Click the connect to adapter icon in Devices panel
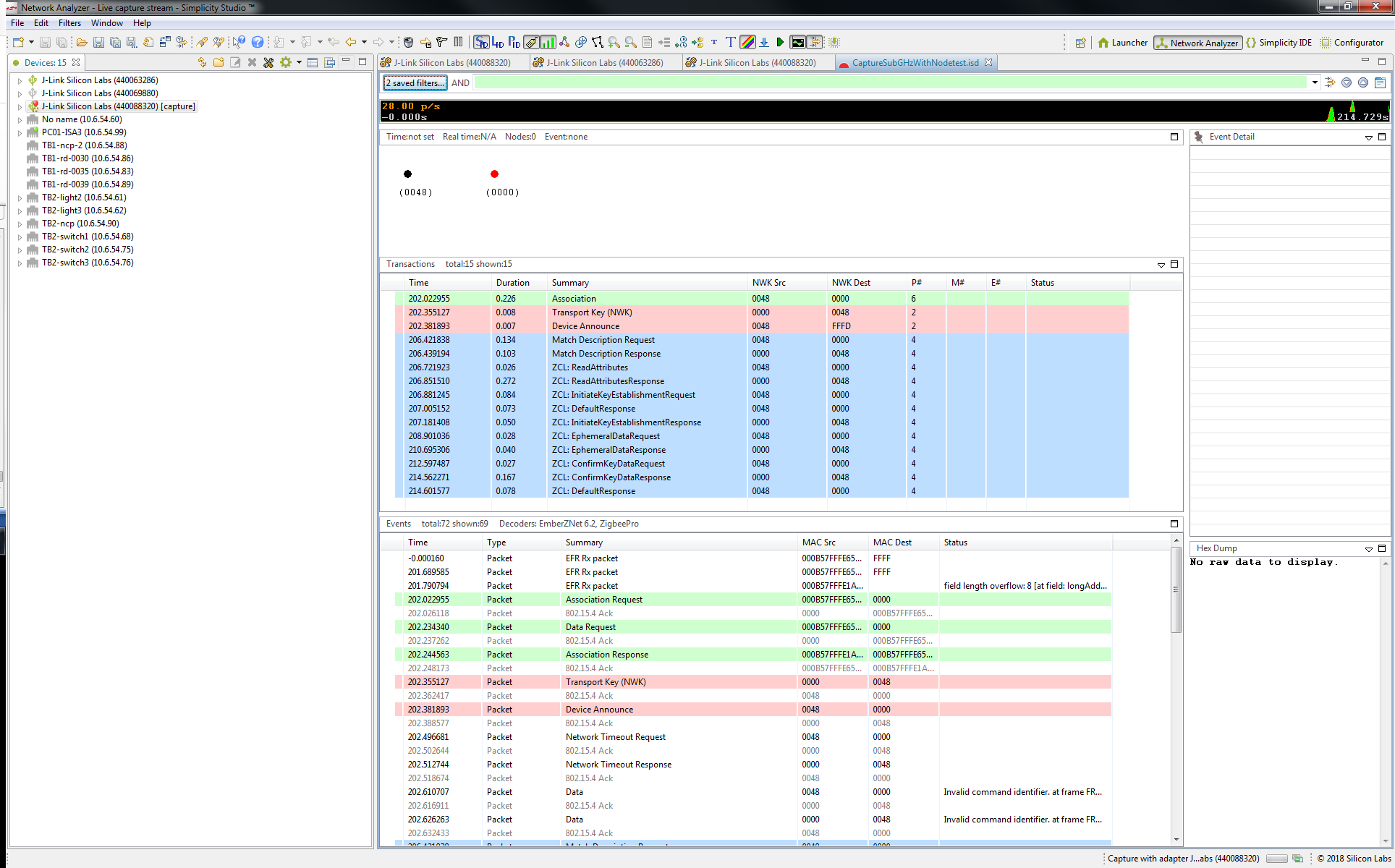The image size is (1395, 868). (x=202, y=63)
